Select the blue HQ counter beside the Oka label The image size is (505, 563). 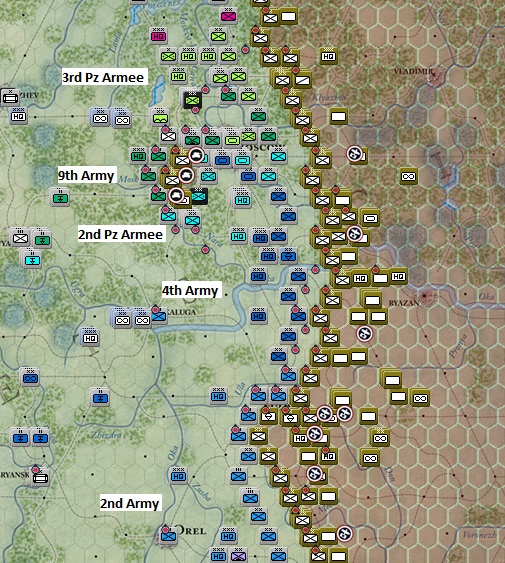pyautogui.click(x=178, y=476)
